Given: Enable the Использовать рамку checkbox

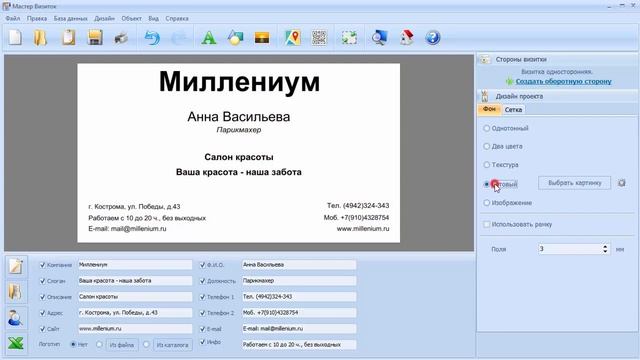Looking at the screenshot, I should pyautogui.click(x=487, y=224).
